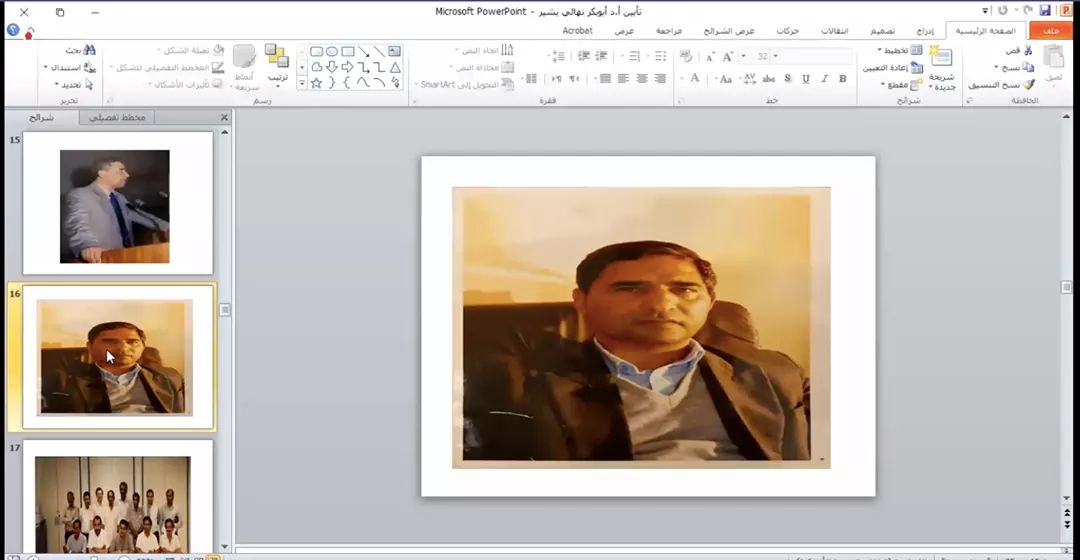This screenshot has width=1080, height=560.
Task: Open the Outline (مخطط تفصيلي) pane tab
Action: (117, 118)
